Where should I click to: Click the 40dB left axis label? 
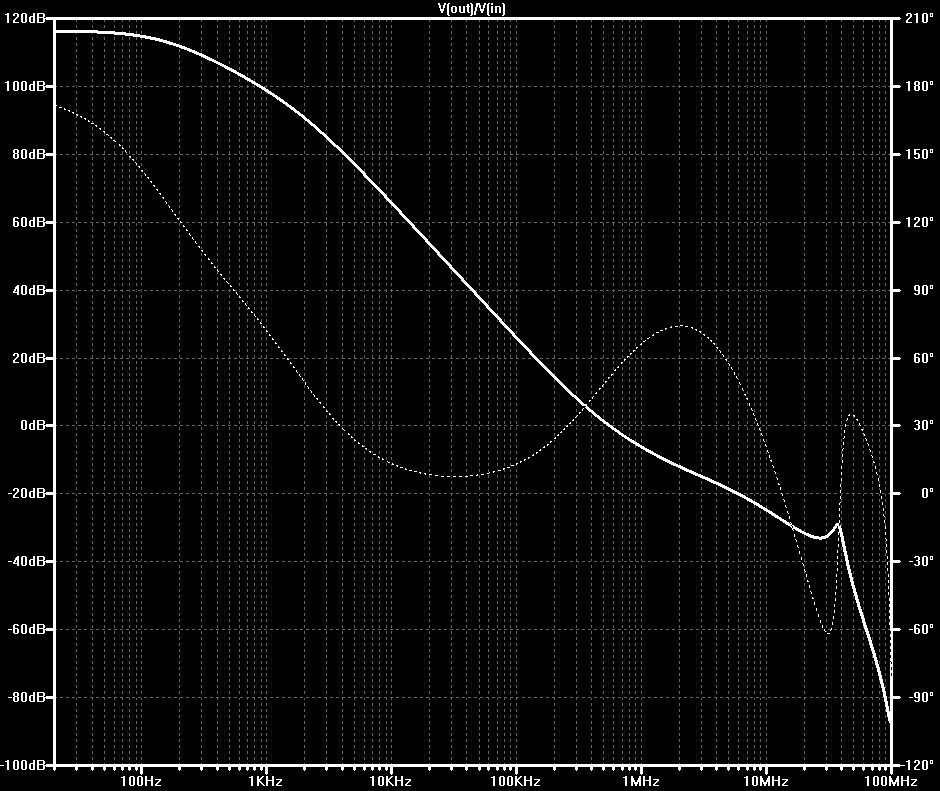click(x=28, y=290)
